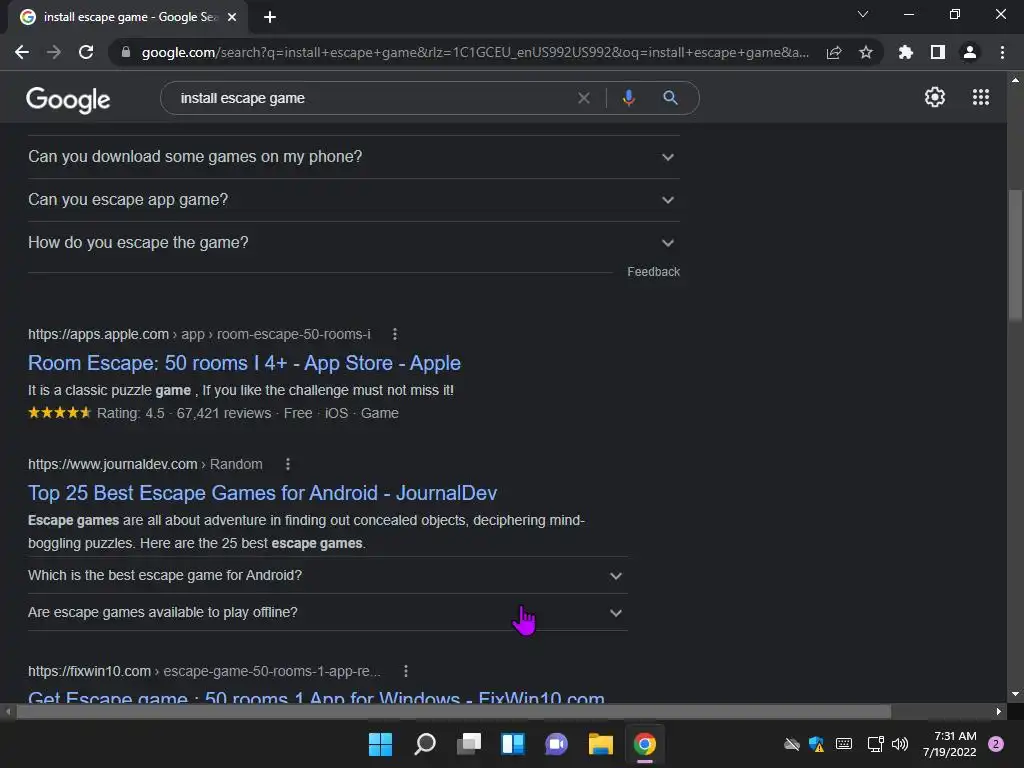Viewport: 1024px width, 768px height.
Task: Click the Google Search magnifier button
Action: pos(670,98)
